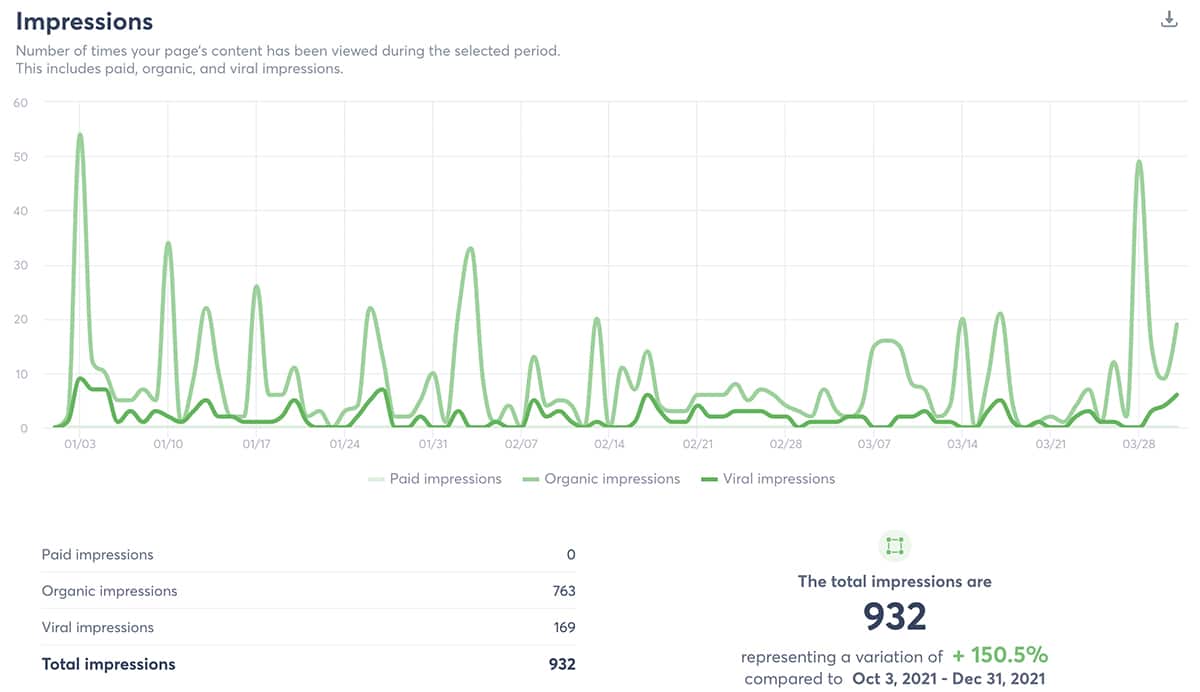The height and width of the screenshot is (692, 1200).
Task: Click the green total impressions badge icon
Action: point(894,546)
